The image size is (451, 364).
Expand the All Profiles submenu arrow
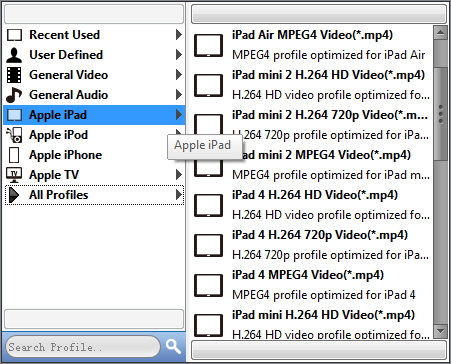179,195
